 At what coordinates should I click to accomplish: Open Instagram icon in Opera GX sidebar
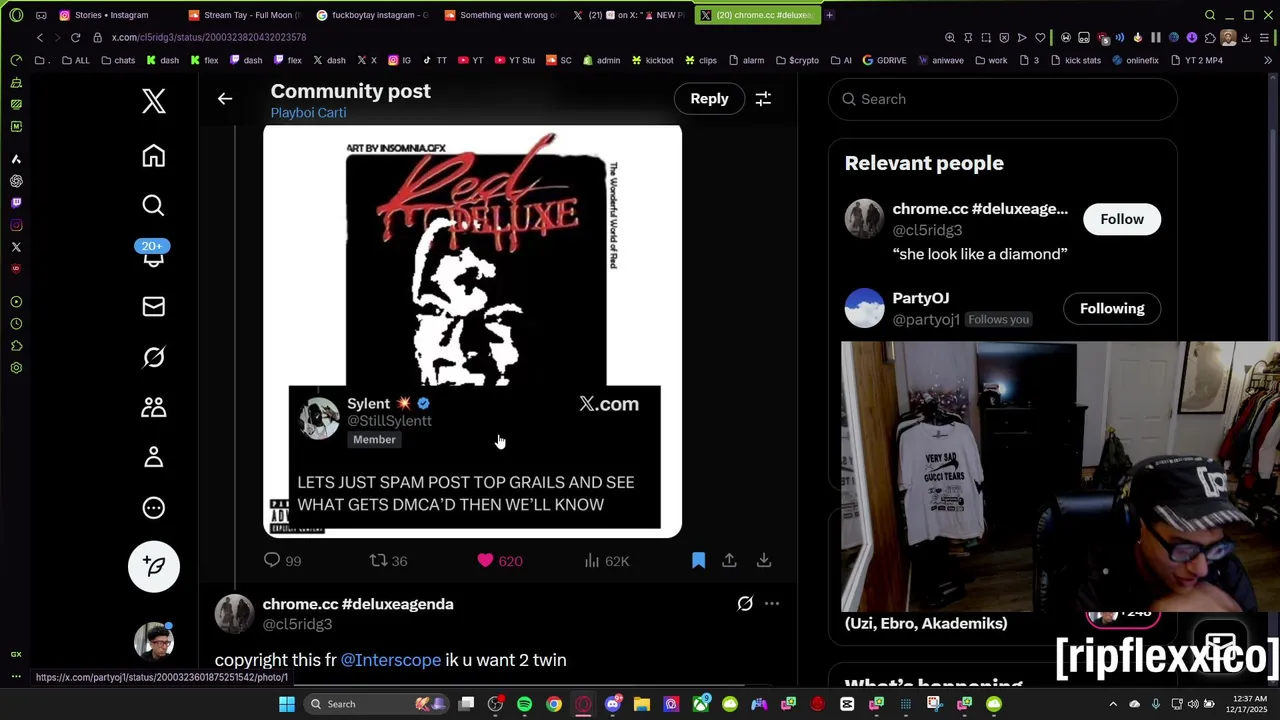16,225
